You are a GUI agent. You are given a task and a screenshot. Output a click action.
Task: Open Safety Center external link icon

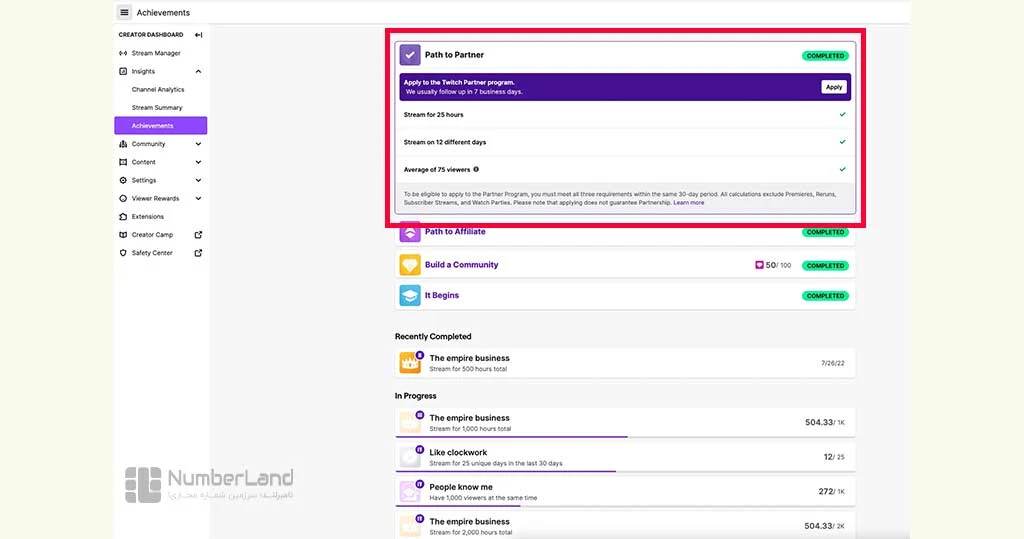click(199, 253)
